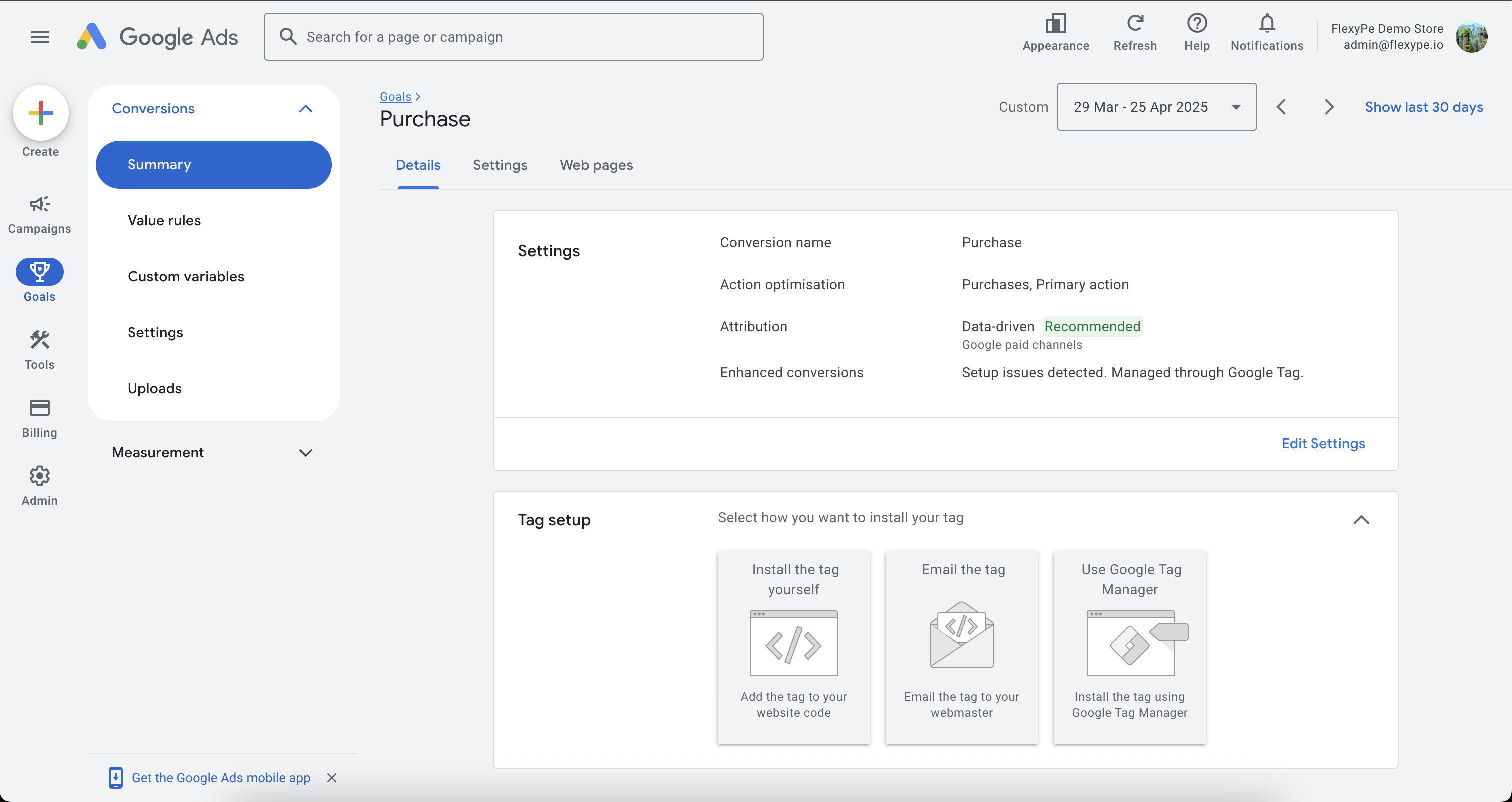Expand the Measurement section
1512x802 pixels.
coord(305,452)
